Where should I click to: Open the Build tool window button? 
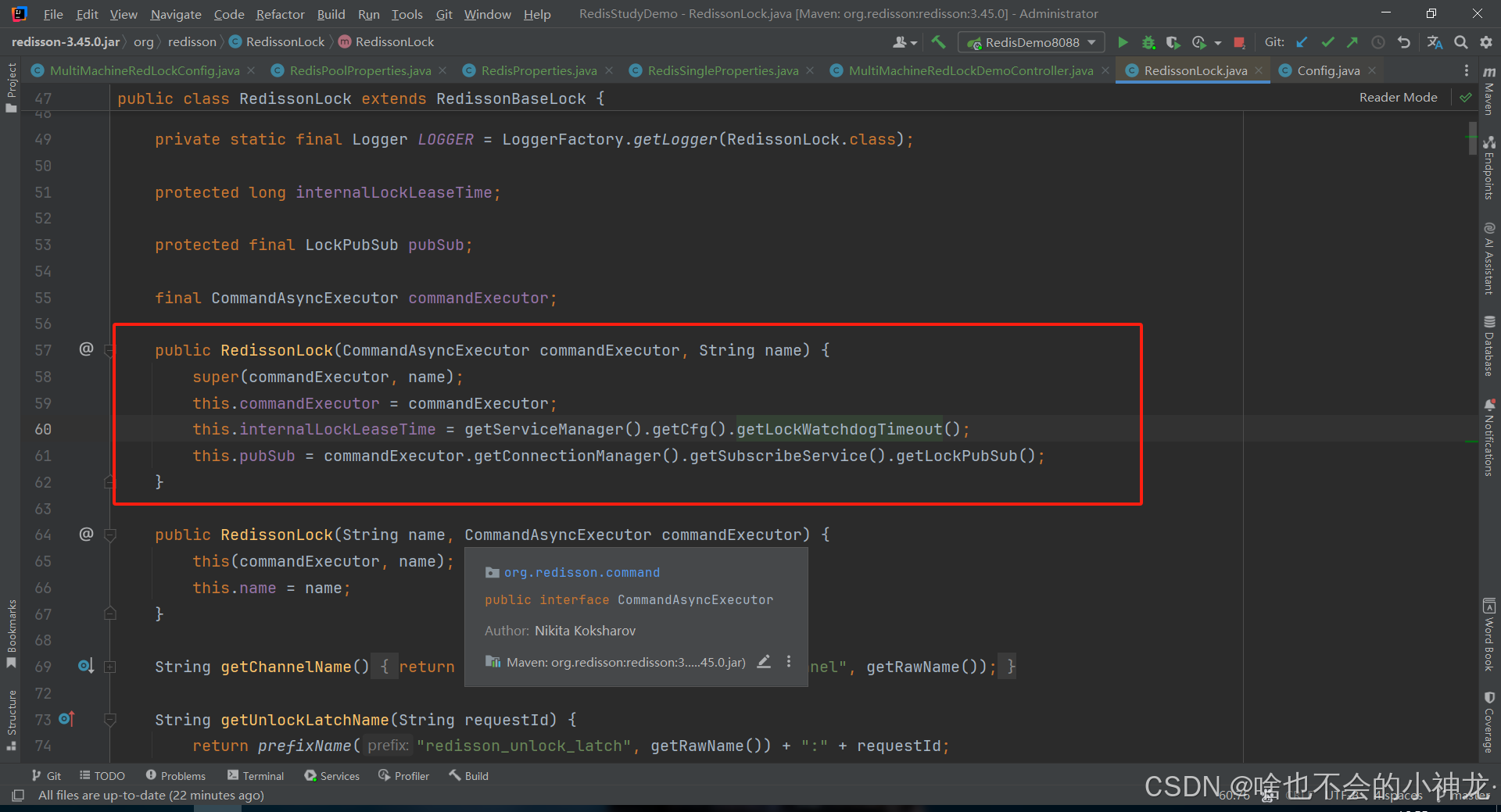click(468, 775)
